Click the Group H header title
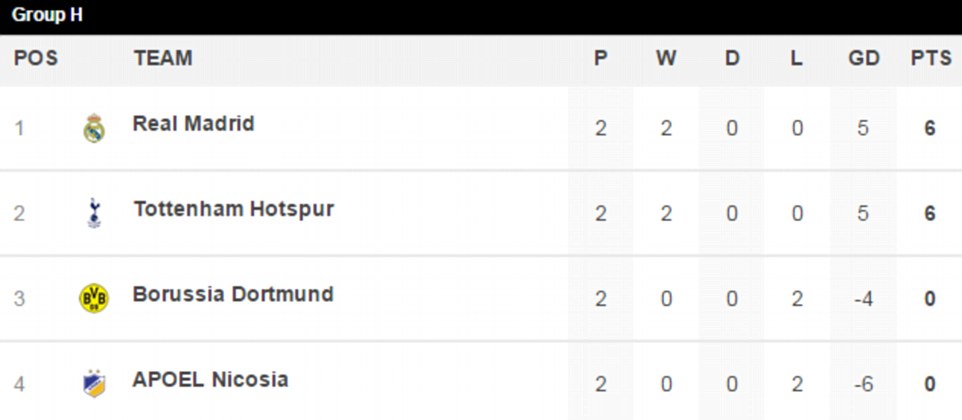 point(47,15)
